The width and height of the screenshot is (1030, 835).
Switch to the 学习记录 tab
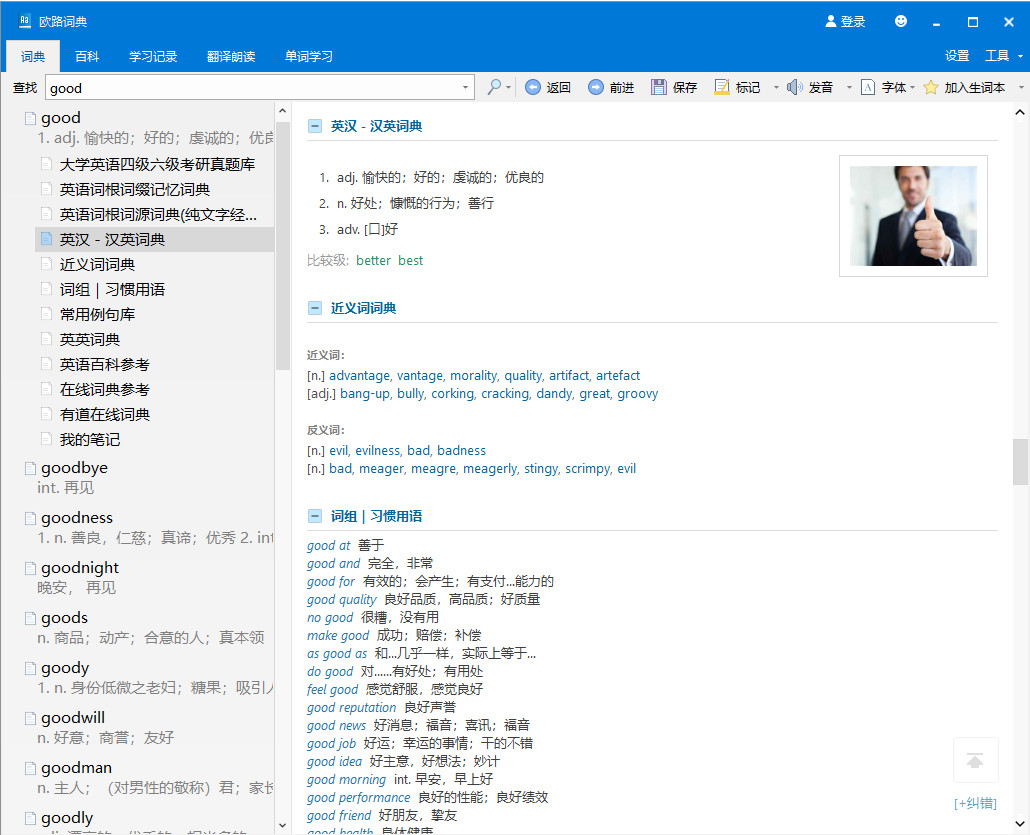pos(153,56)
